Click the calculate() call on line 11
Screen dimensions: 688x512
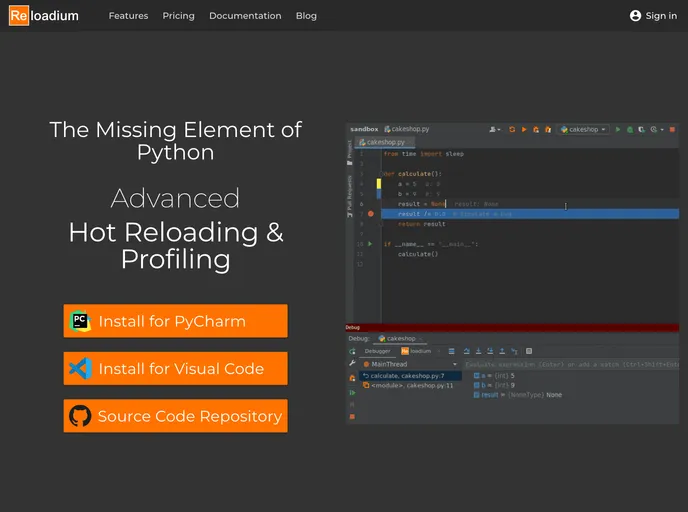tap(418, 254)
